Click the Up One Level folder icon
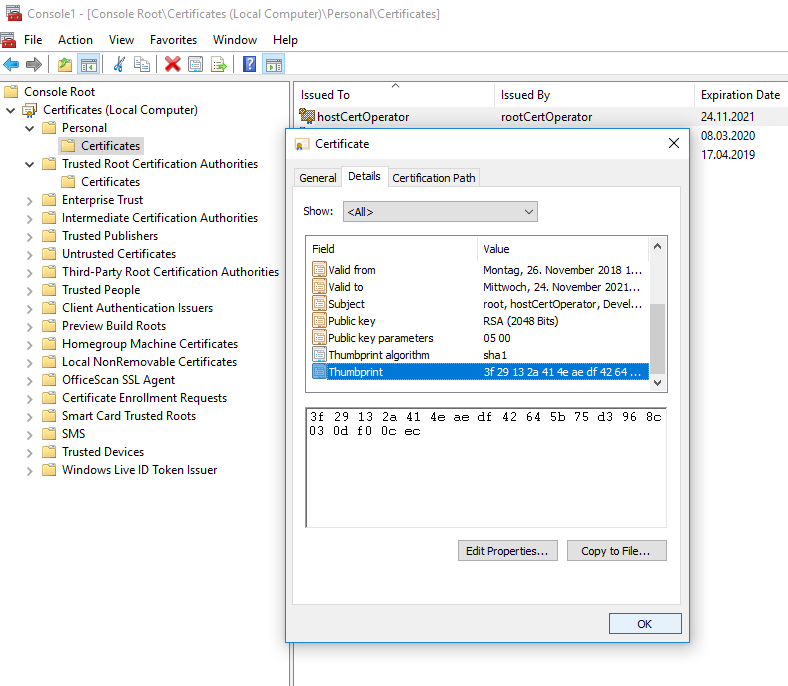 coord(65,64)
